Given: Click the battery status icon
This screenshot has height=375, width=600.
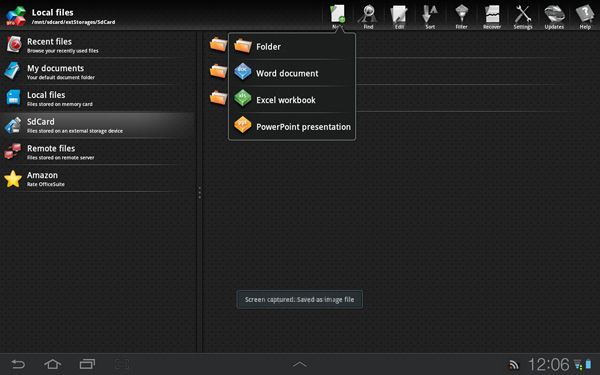Looking at the screenshot, I should (589, 365).
